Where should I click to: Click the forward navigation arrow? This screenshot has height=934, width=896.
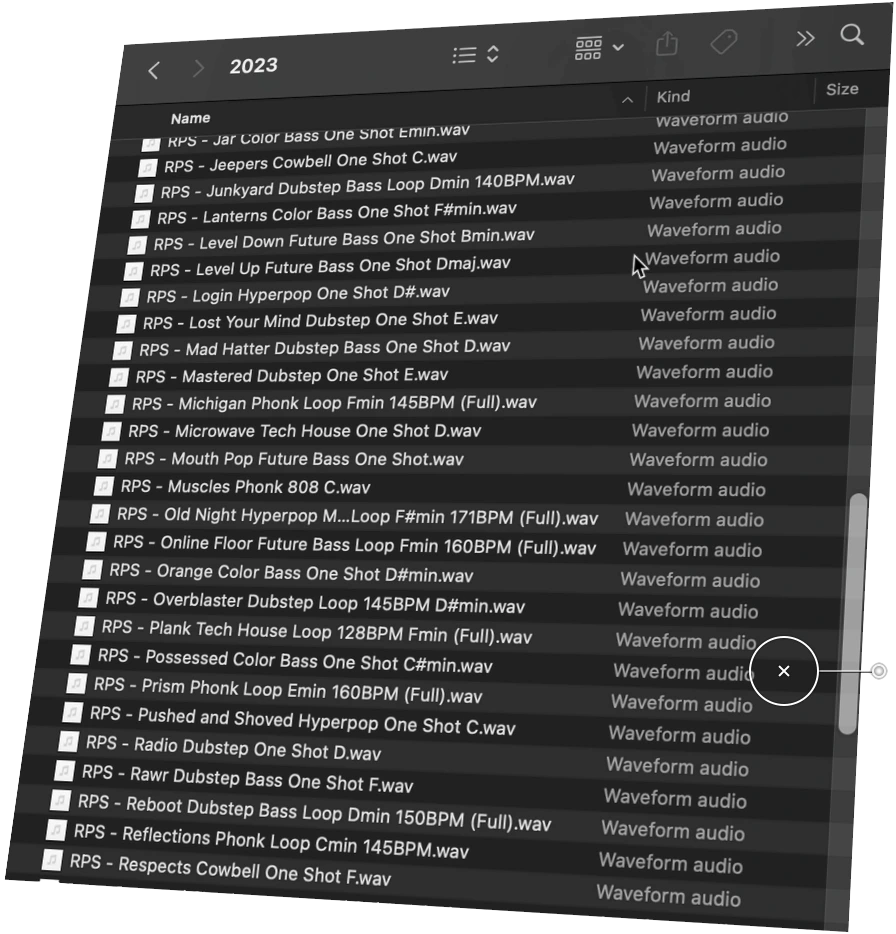click(199, 68)
